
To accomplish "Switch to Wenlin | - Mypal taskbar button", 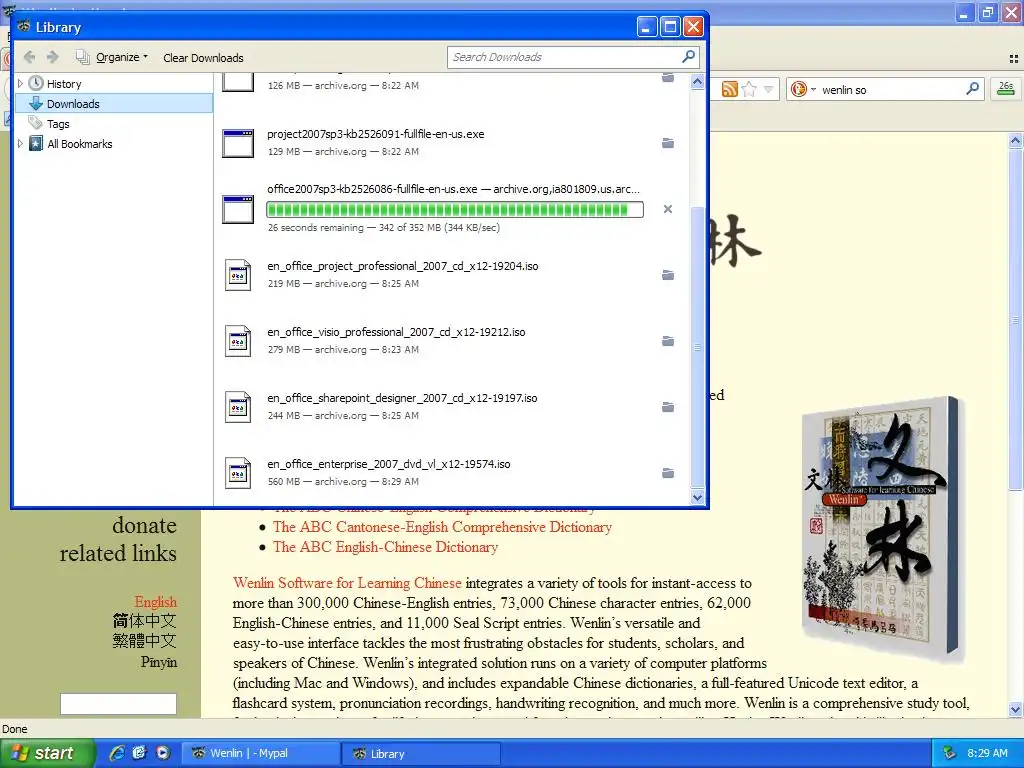I will click(x=260, y=753).
